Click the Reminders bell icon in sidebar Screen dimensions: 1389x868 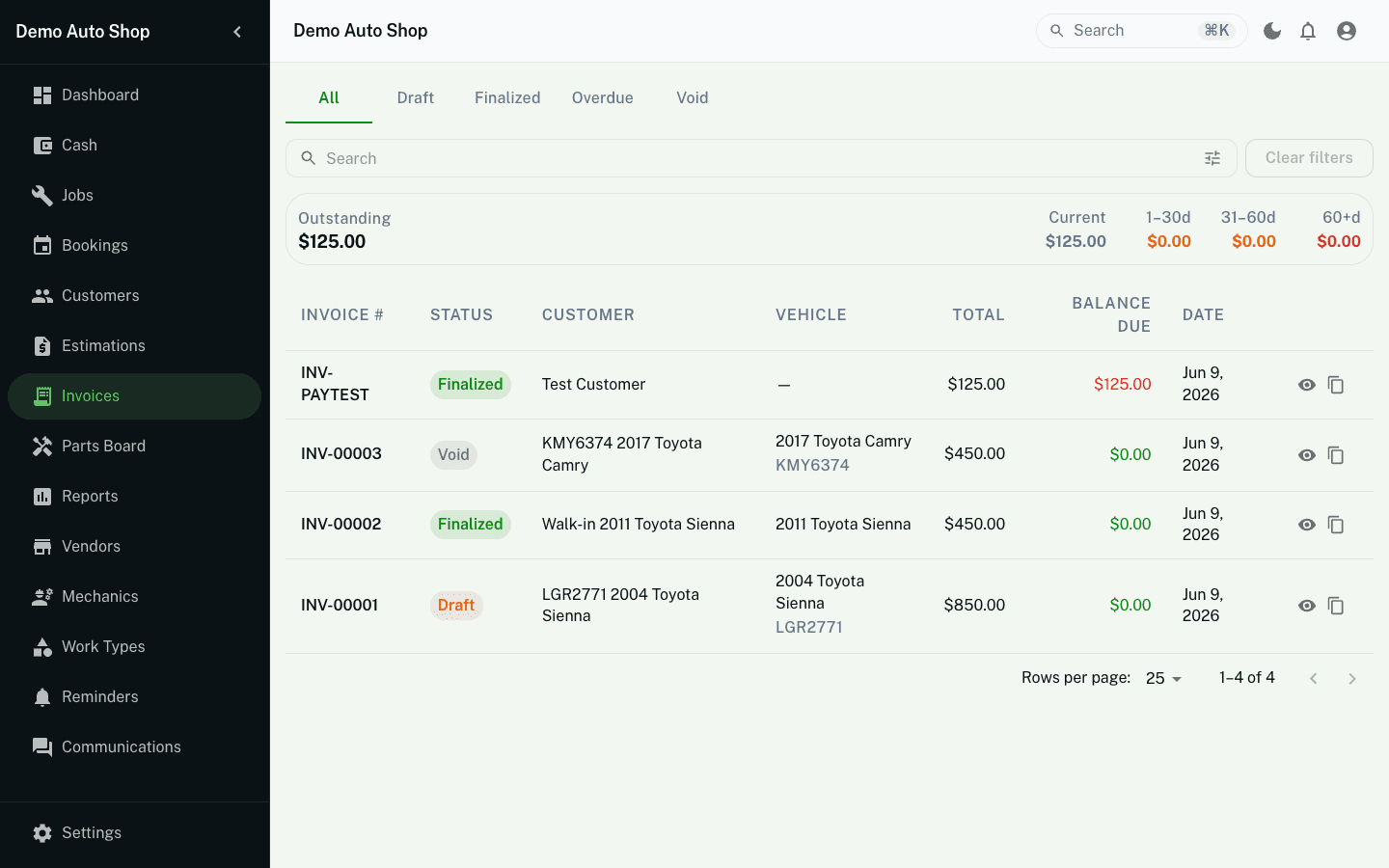(x=42, y=697)
